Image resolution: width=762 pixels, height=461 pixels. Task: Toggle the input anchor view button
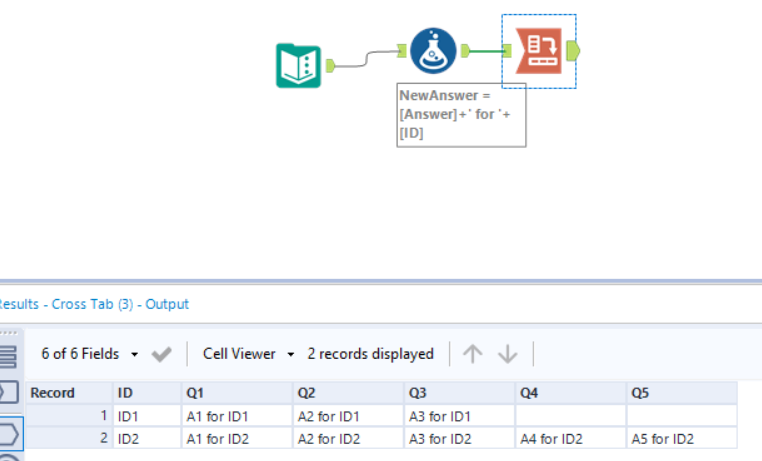(x=9, y=391)
